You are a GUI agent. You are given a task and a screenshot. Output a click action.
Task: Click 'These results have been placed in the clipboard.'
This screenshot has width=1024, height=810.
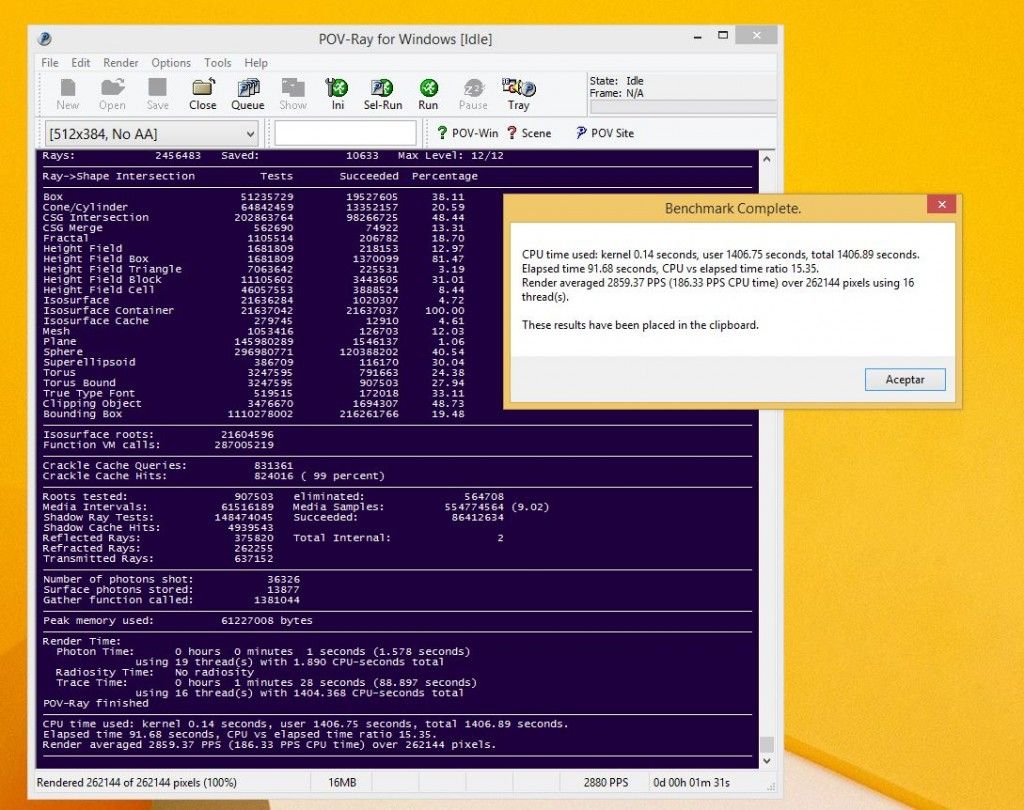pos(640,325)
